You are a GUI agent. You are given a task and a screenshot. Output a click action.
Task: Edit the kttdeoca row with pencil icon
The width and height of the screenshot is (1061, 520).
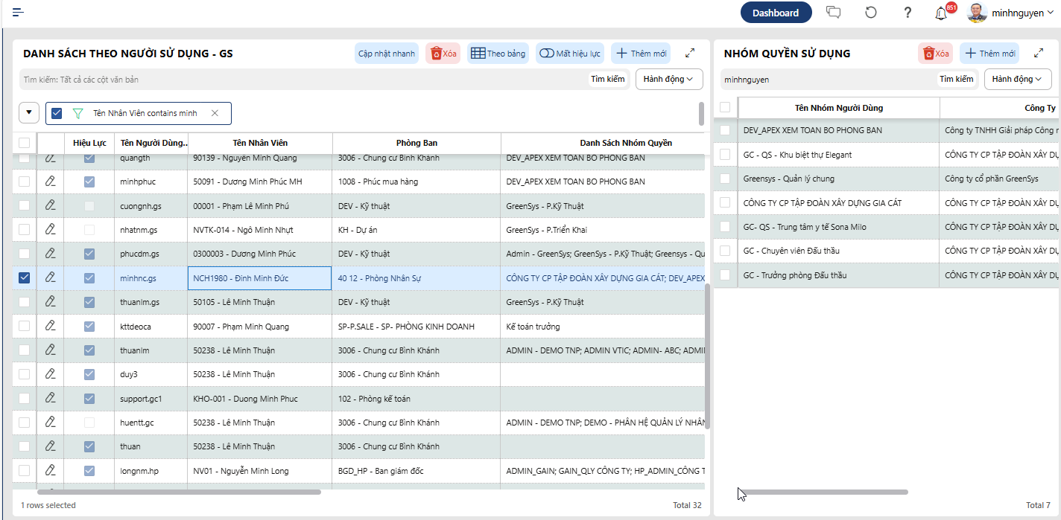[x=49, y=326]
